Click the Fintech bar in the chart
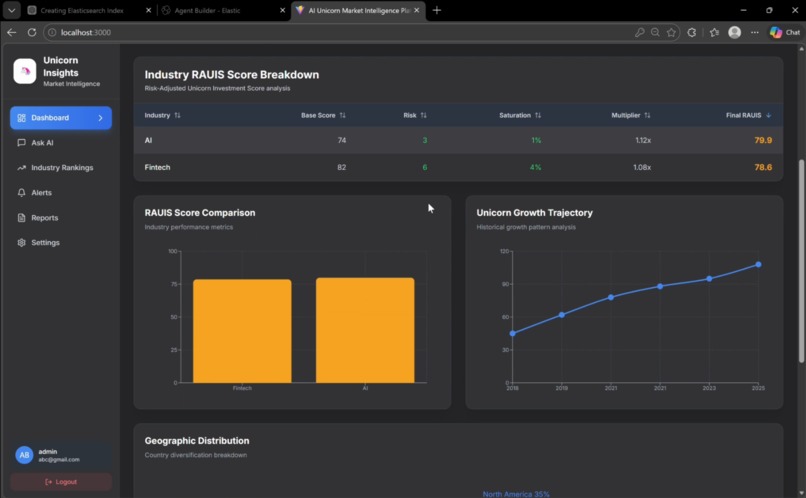Image resolution: width=806 pixels, height=498 pixels. (242, 331)
